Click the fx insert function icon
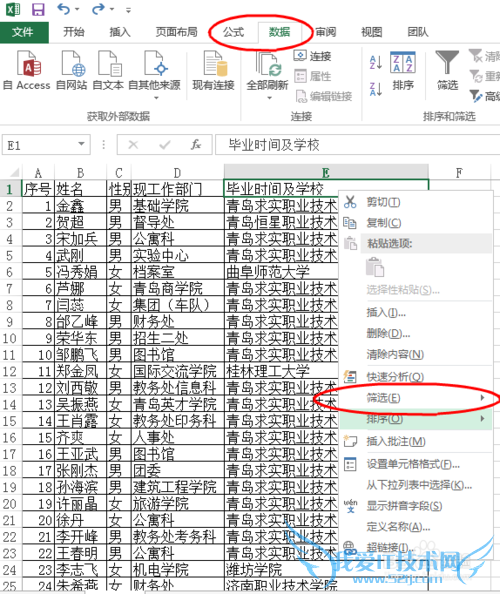 coord(196,144)
